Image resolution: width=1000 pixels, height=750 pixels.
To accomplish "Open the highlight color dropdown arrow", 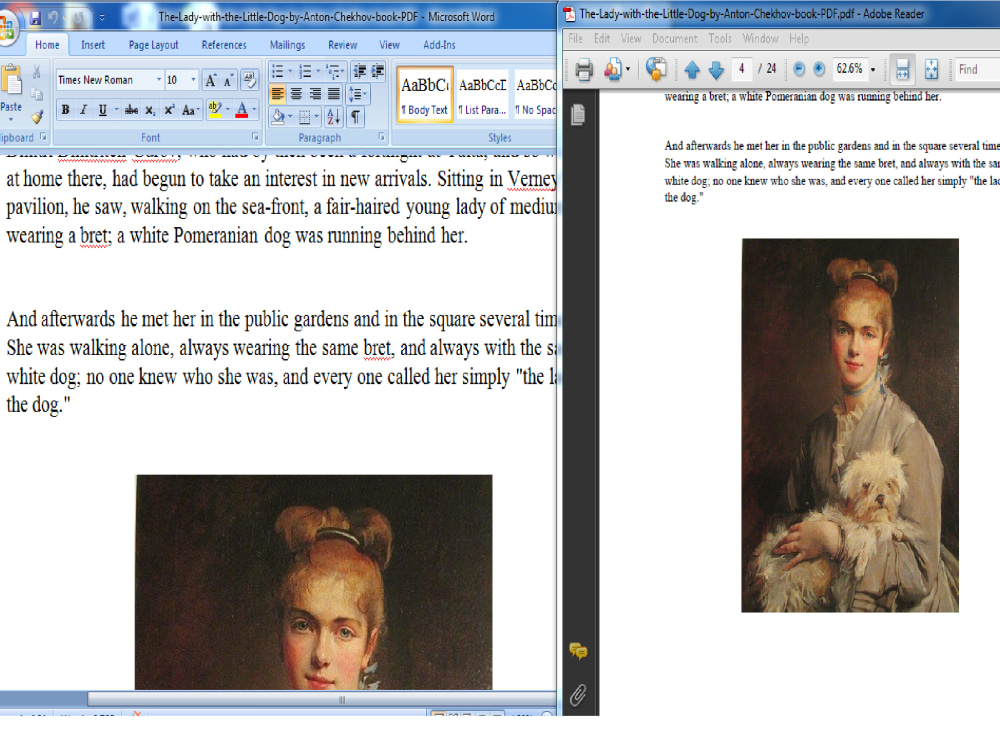I will tap(228, 110).
